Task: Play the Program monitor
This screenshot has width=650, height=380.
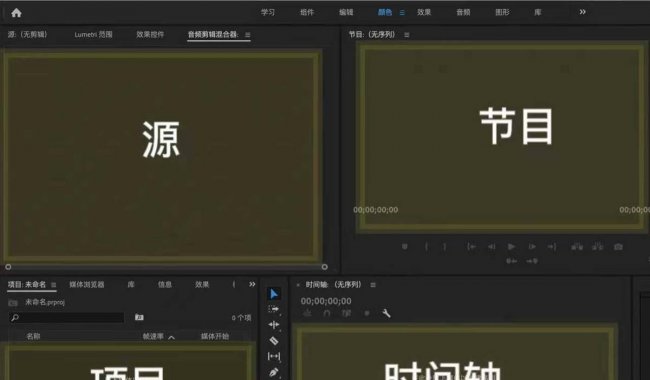Action: pos(511,247)
